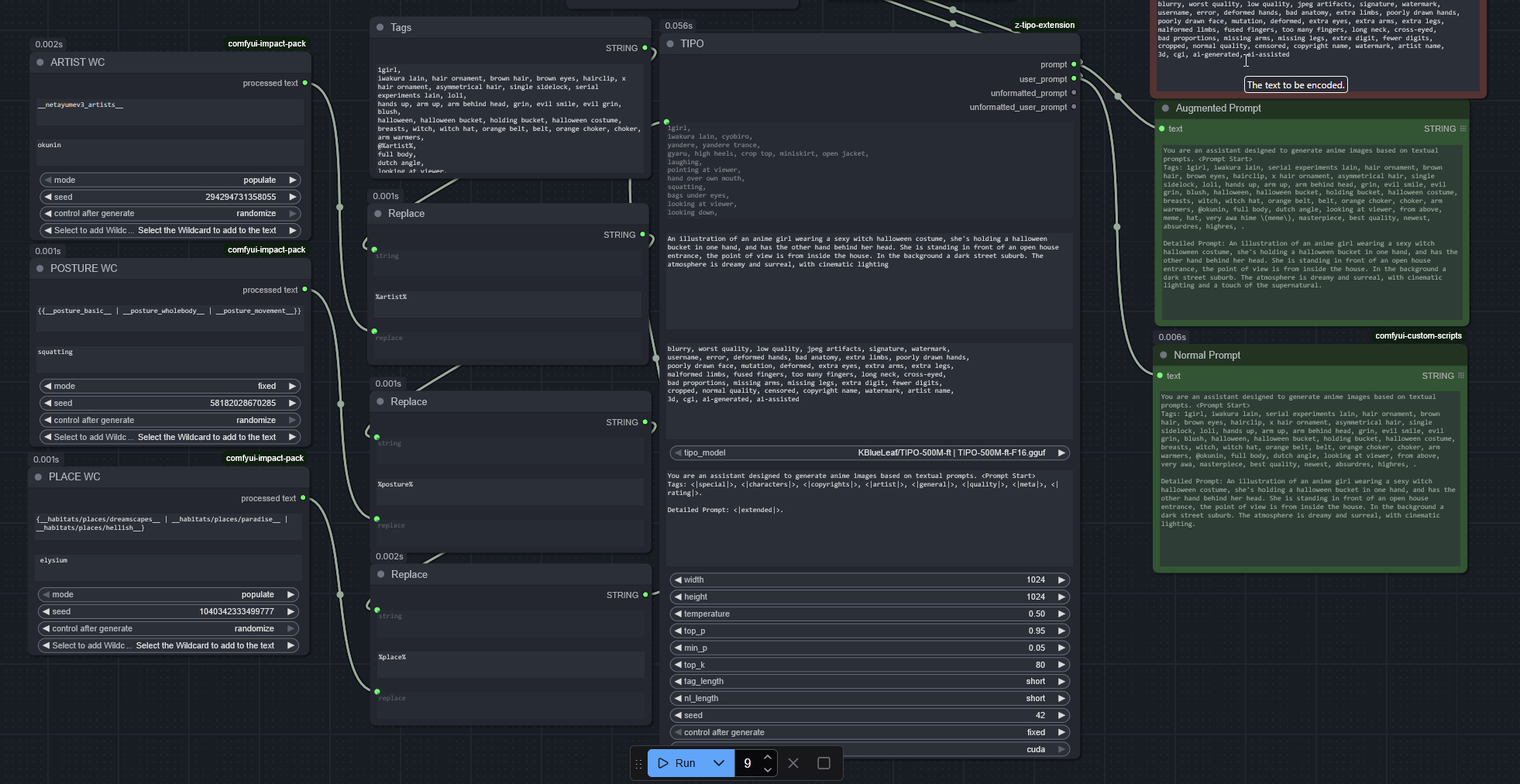Open the tag_length combo in TIPO
Screen dimensions: 1520x784
(869, 681)
